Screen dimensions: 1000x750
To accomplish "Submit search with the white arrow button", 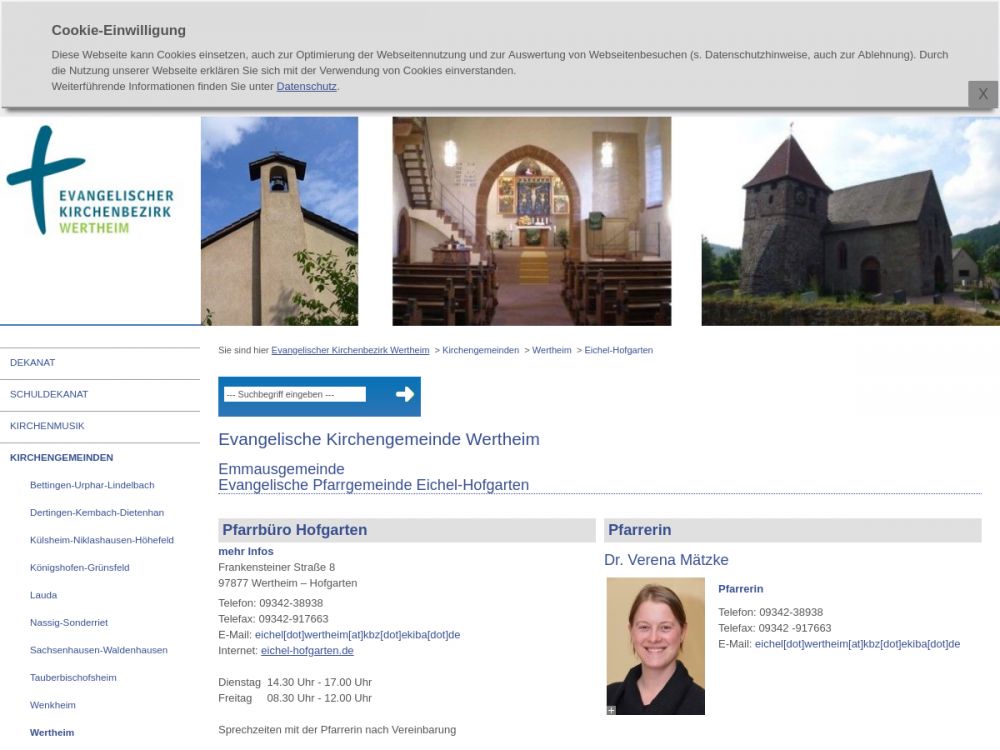I will [x=404, y=395].
